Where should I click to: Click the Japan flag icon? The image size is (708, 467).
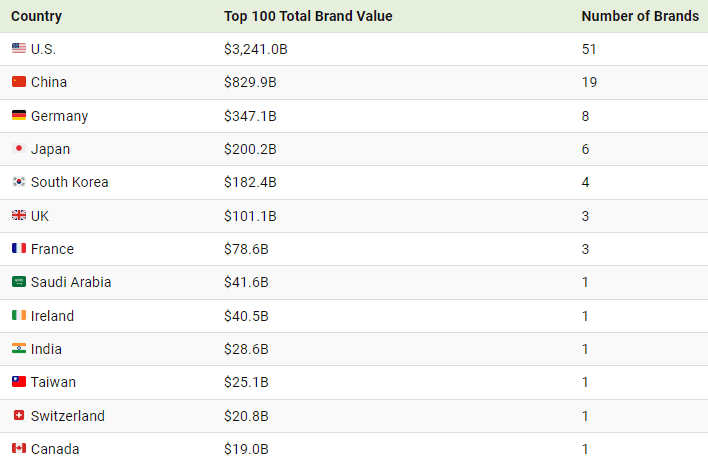pos(19,148)
